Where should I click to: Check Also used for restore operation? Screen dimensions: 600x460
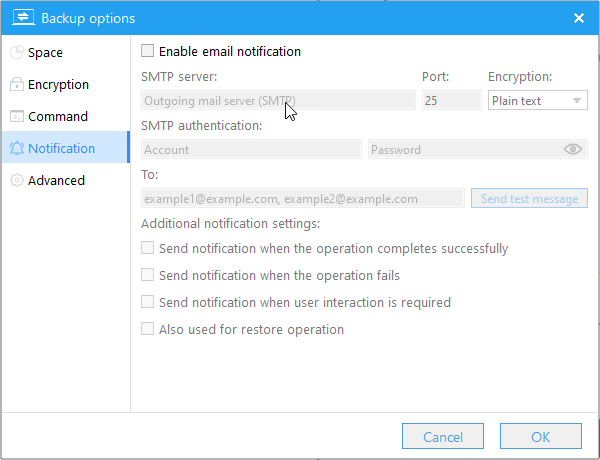[x=148, y=329]
